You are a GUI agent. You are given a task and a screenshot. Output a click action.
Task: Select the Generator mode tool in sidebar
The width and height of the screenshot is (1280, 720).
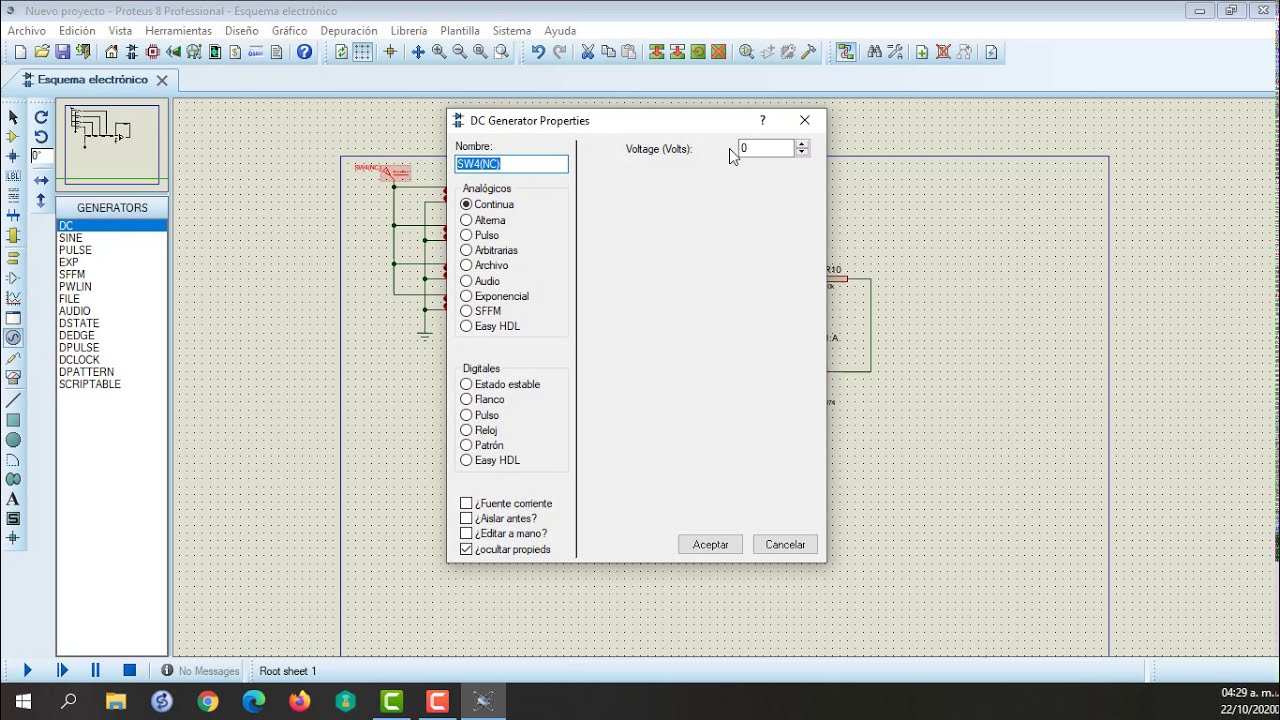[x=13, y=338]
